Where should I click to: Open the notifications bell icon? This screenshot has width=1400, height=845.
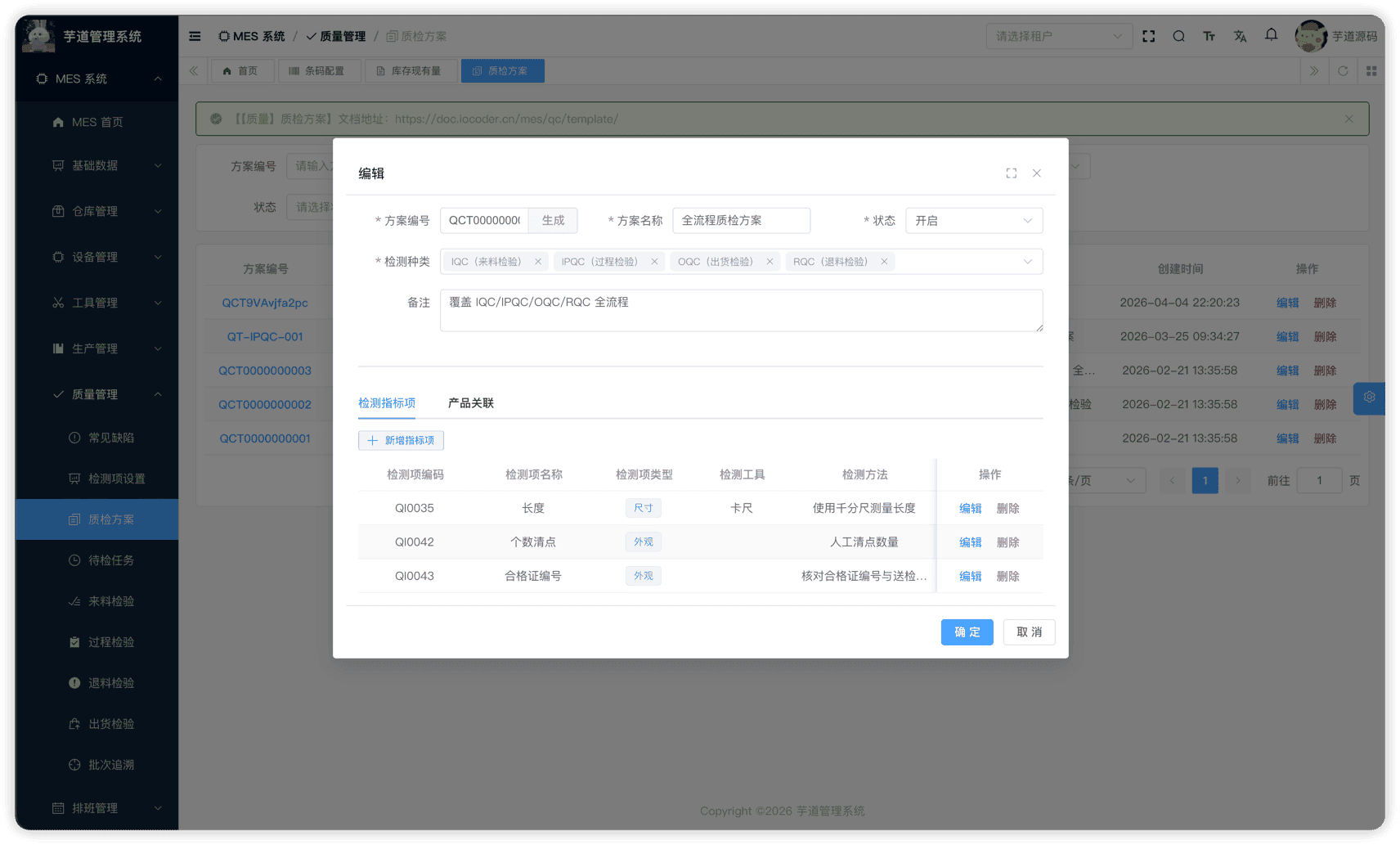tap(1271, 35)
